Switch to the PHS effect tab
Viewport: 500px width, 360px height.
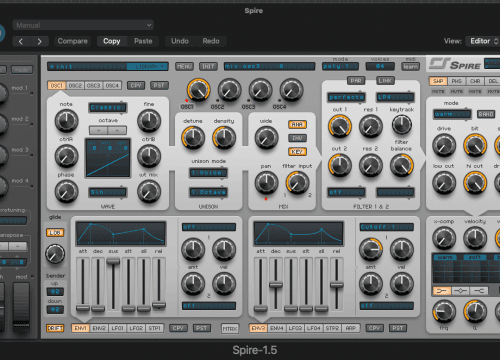click(457, 81)
